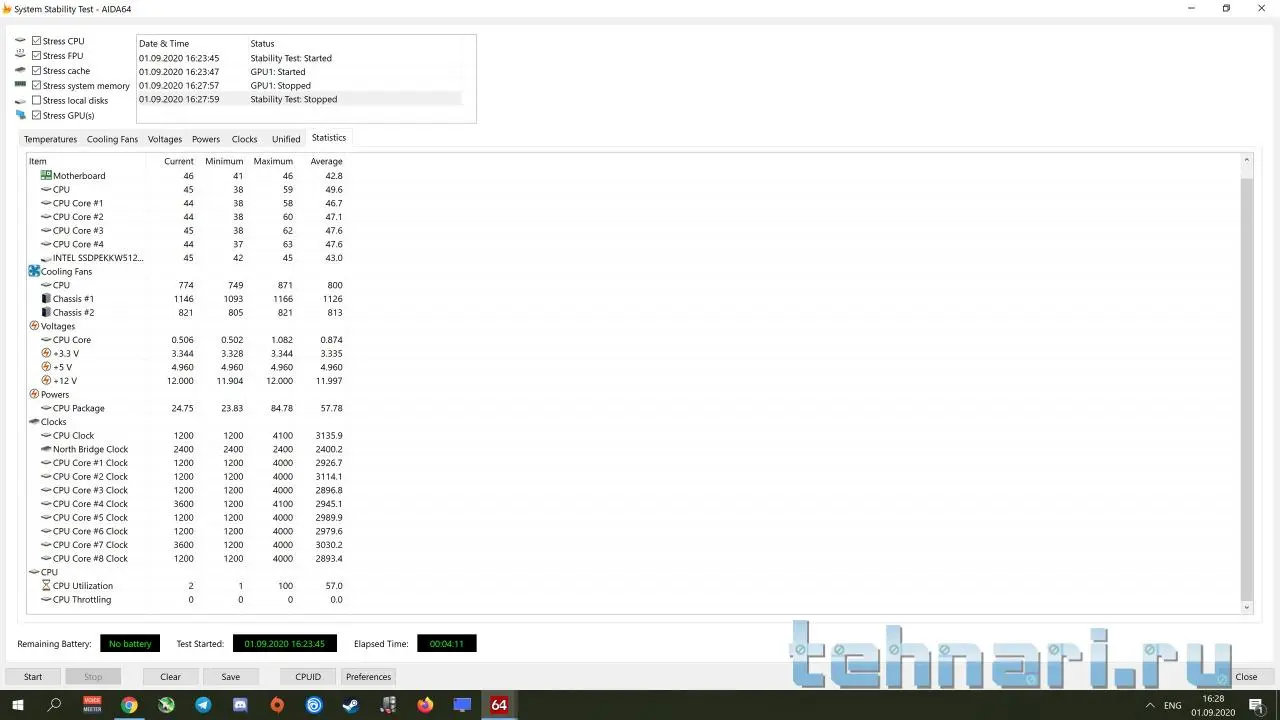Click the Cooling Fans category fan icon
This screenshot has height=720, width=1280.
point(34,271)
